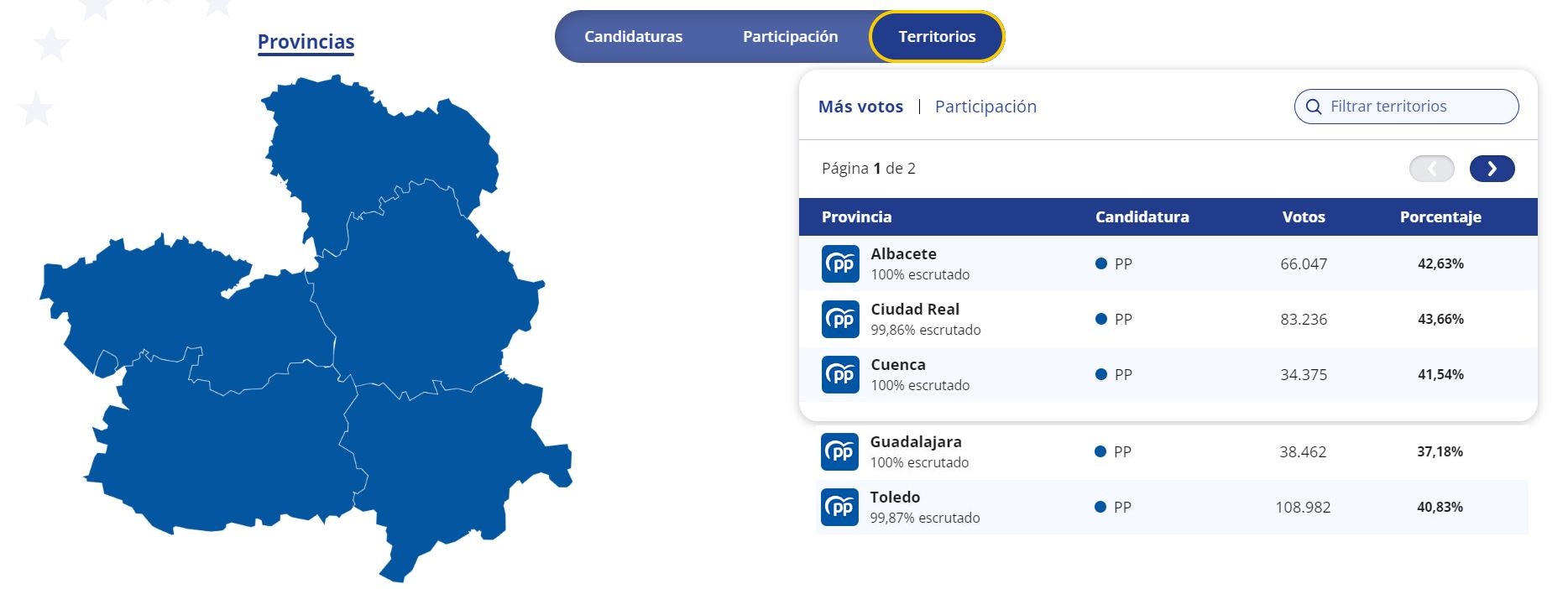Switch the table to Participación view
Screen dimensions: 1568x589
point(985,107)
